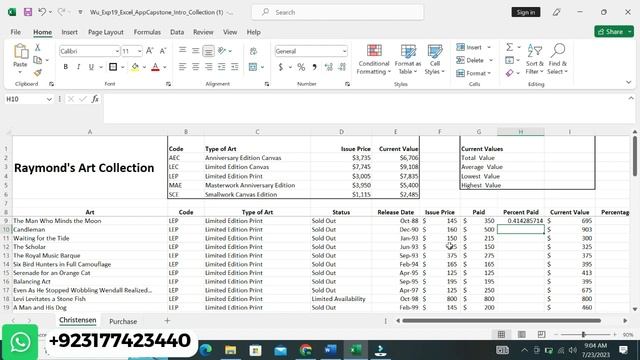This screenshot has width=640, height=360.
Task: Expand the Name Box dropdown arrow
Action: 49,99
